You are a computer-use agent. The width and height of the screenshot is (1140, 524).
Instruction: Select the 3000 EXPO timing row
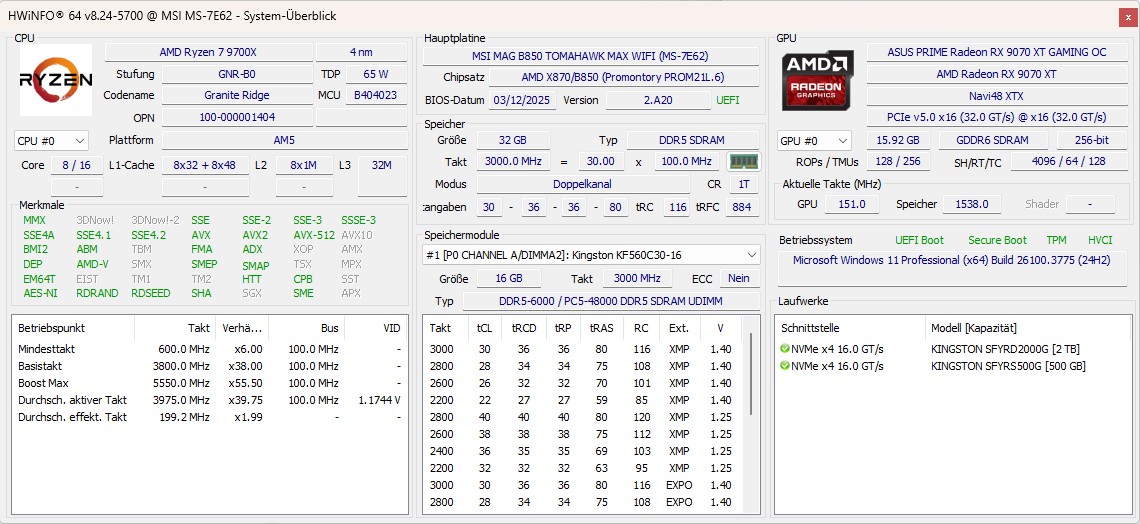click(x=585, y=485)
